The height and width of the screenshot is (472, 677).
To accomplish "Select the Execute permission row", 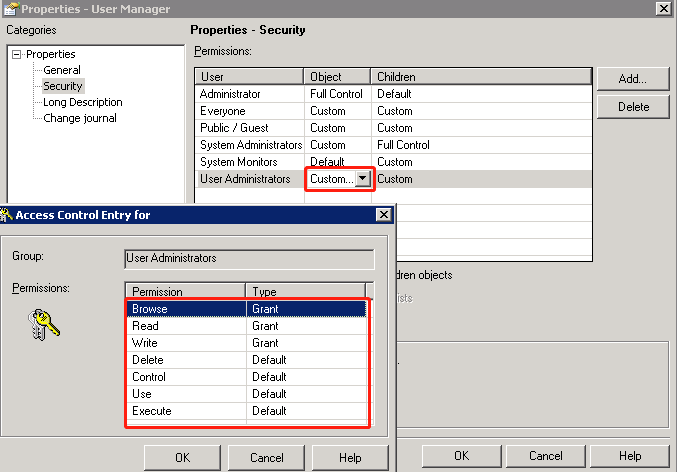I will [185, 411].
